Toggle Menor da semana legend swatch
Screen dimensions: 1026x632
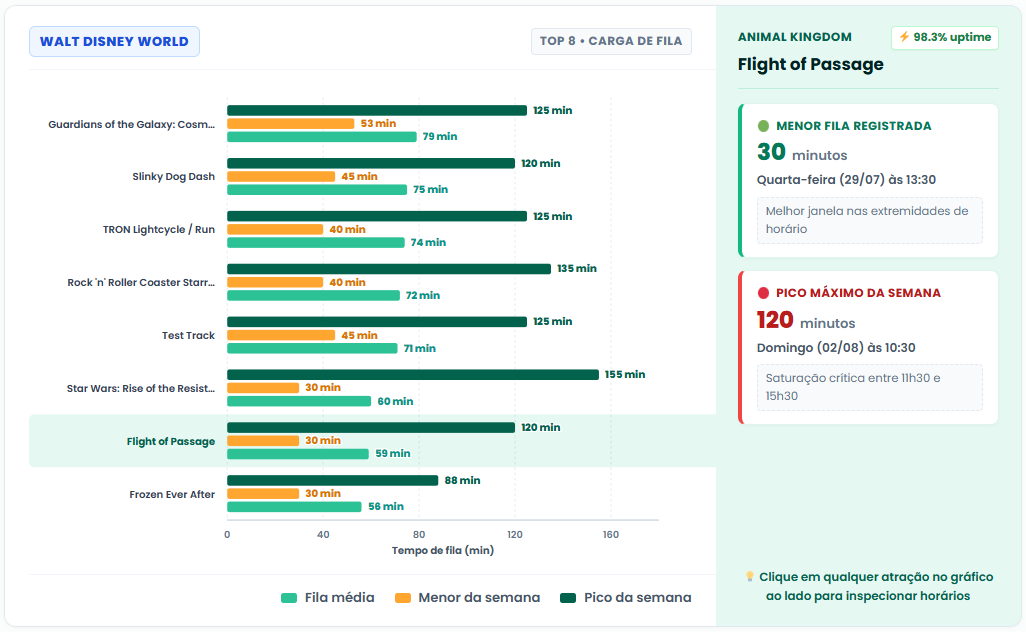click(403, 598)
